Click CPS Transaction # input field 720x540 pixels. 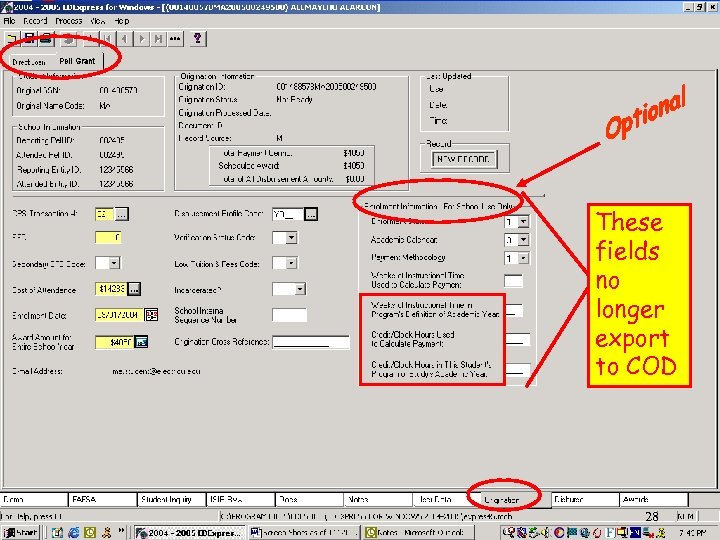pyautogui.click(x=104, y=214)
